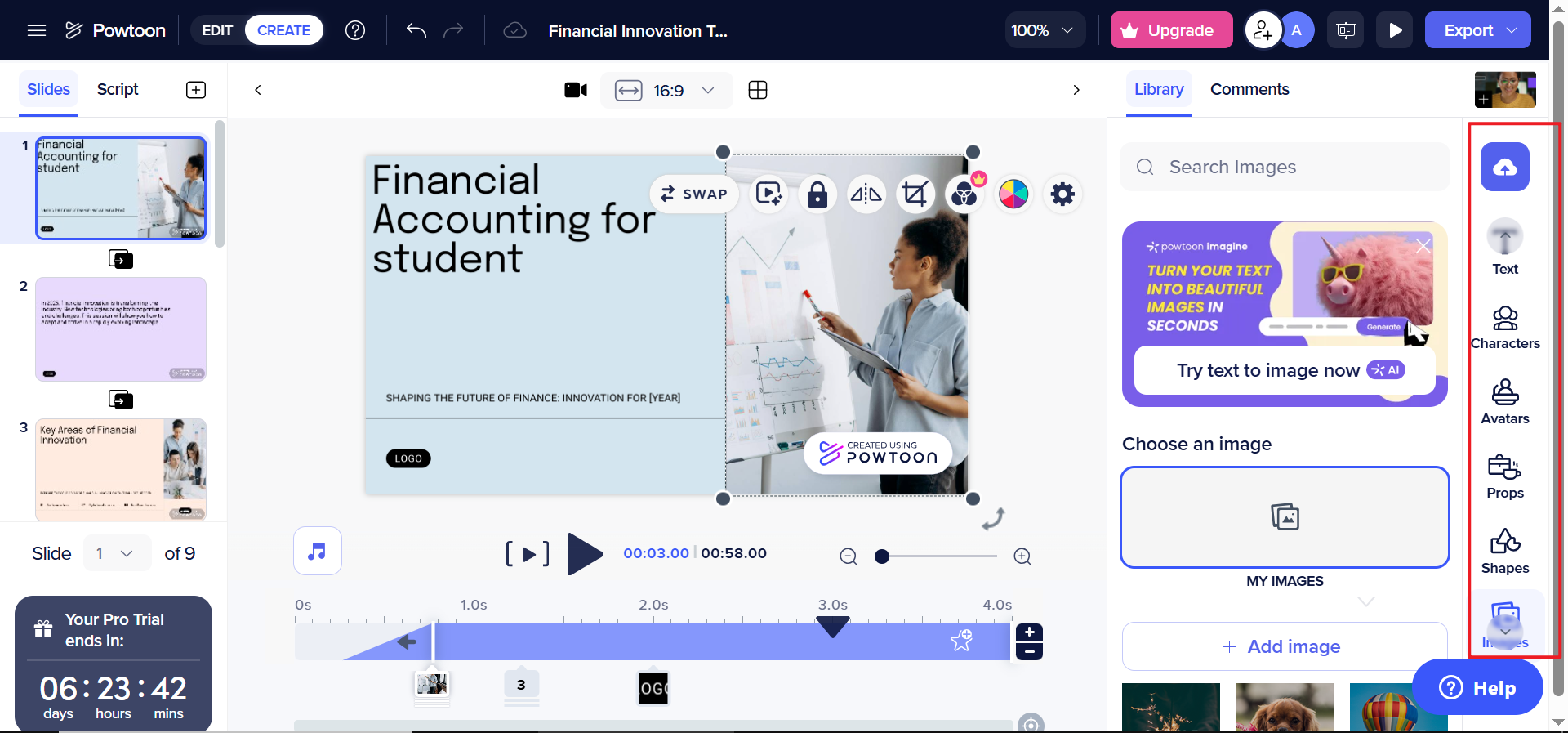Image resolution: width=1568 pixels, height=733 pixels.
Task: Open the Shapes library category
Action: 1505,552
